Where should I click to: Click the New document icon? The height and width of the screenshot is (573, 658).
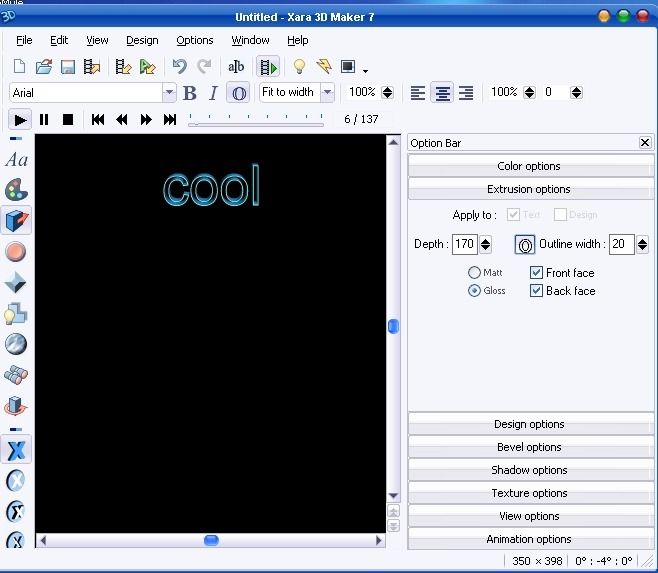click(19, 67)
